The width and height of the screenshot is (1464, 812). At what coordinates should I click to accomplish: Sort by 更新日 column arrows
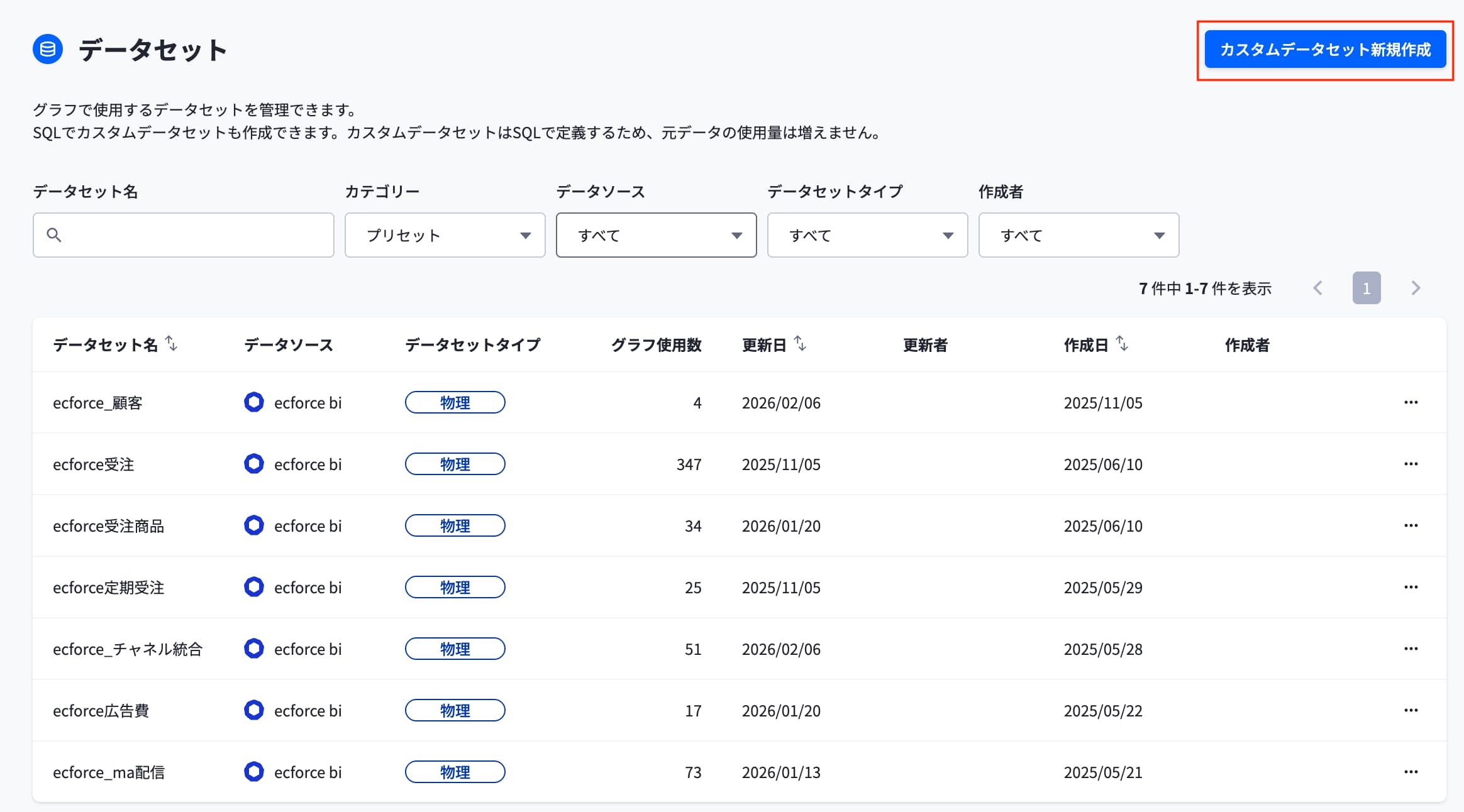click(x=800, y=343)
